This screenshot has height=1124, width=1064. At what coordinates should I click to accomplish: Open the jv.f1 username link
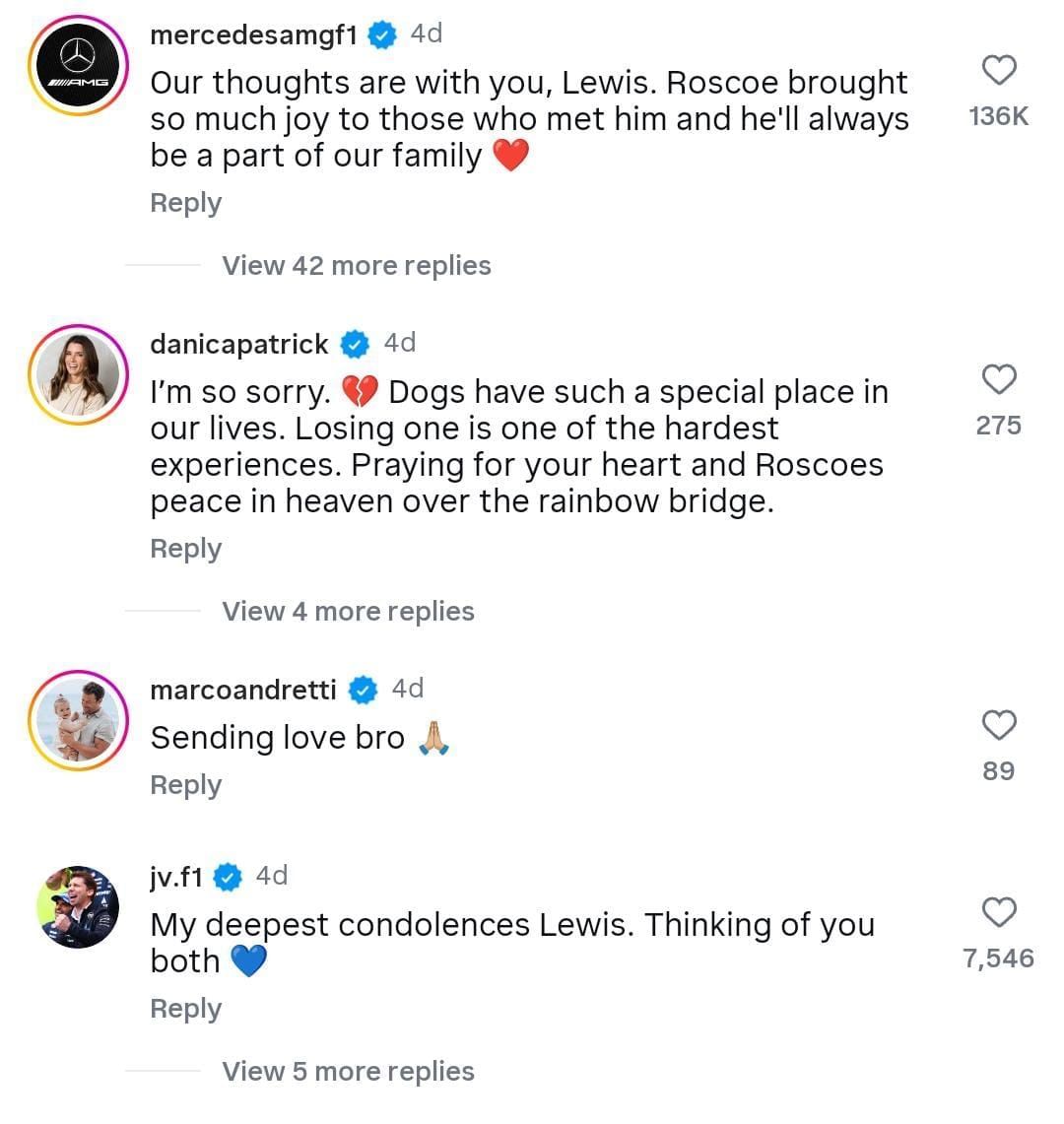tap(175, 877)
